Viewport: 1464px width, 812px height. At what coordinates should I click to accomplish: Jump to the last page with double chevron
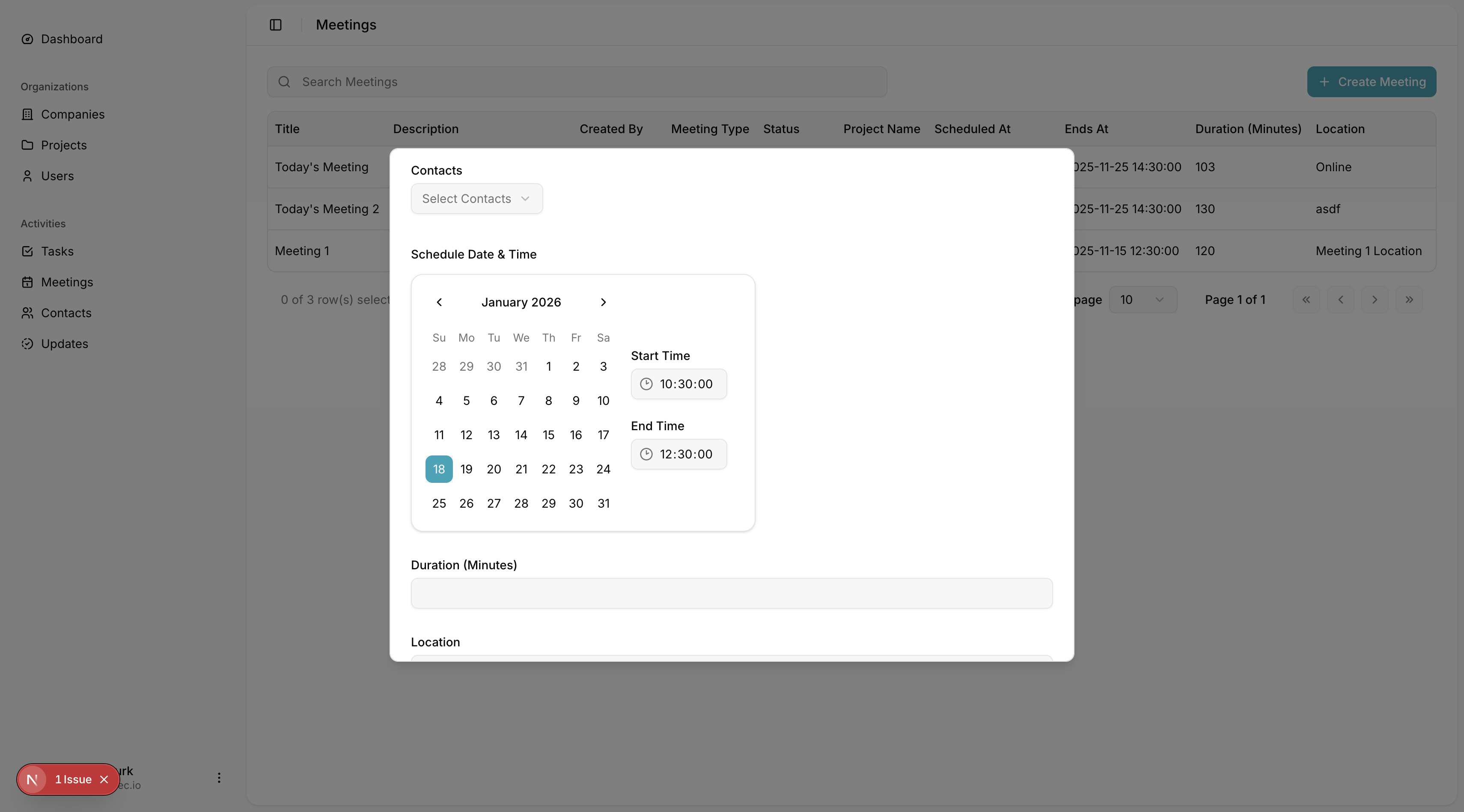pyautogui.click(x=1409, y=300)
